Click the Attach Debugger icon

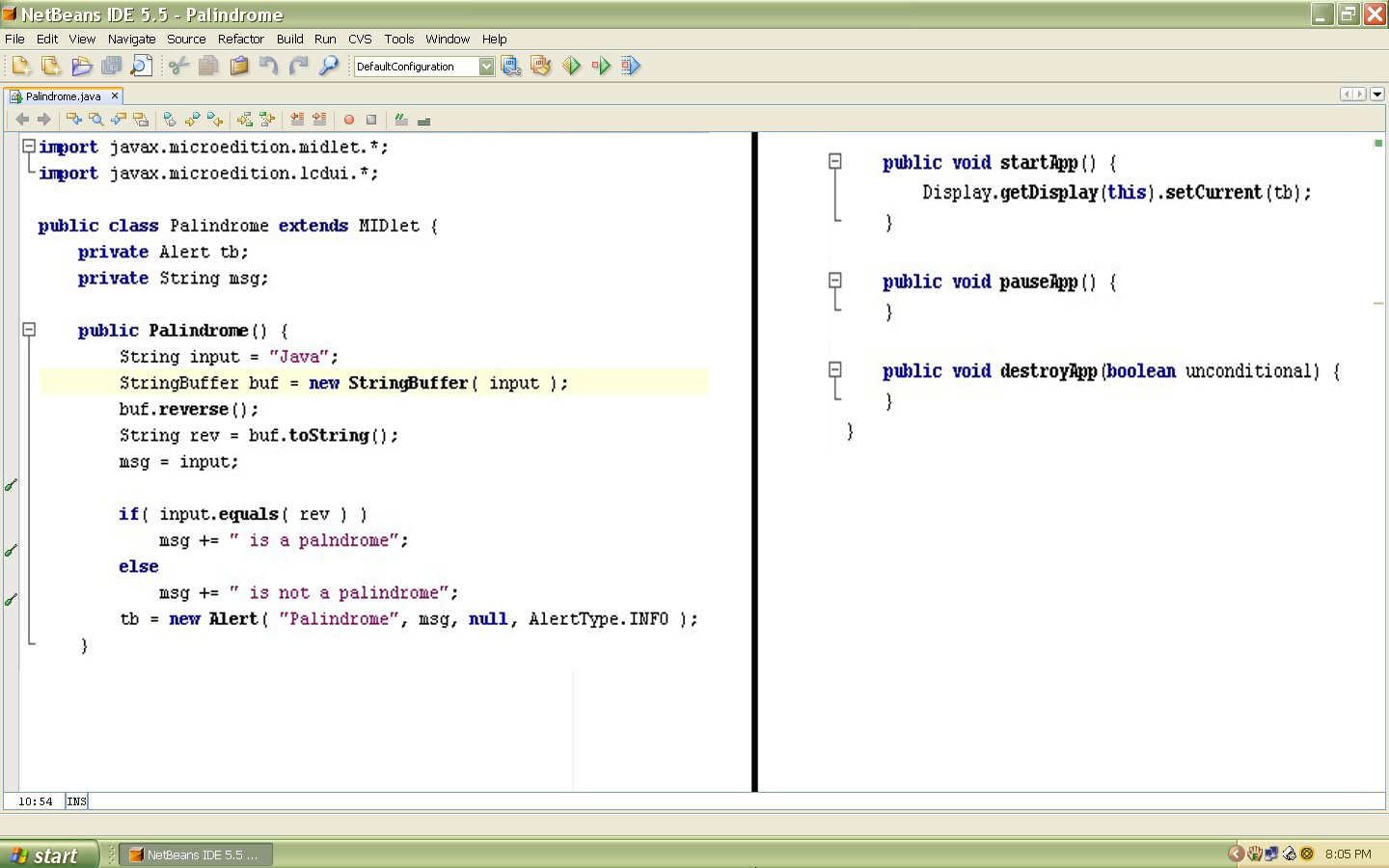pyautogui.click(x=631, y=66)
